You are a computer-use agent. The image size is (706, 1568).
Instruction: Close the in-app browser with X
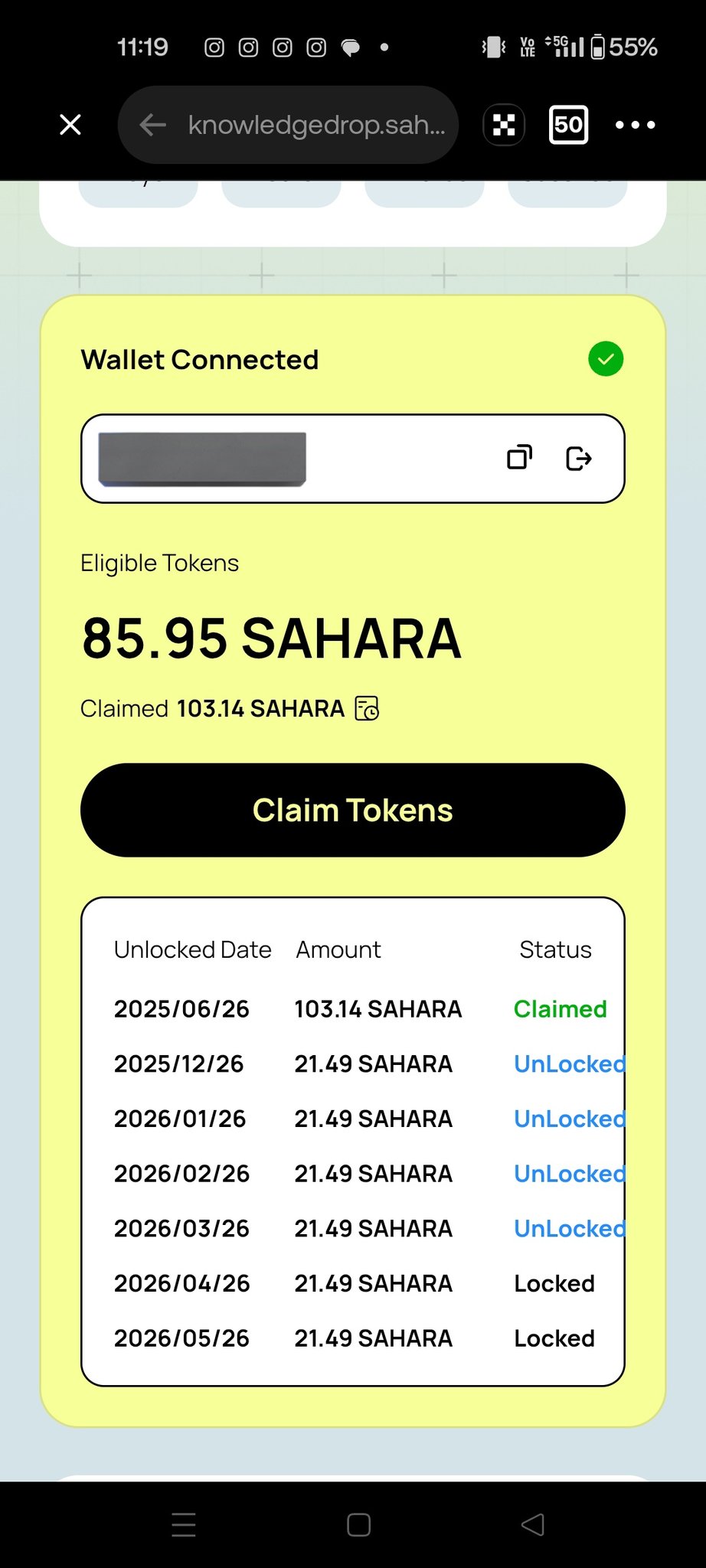70,125
